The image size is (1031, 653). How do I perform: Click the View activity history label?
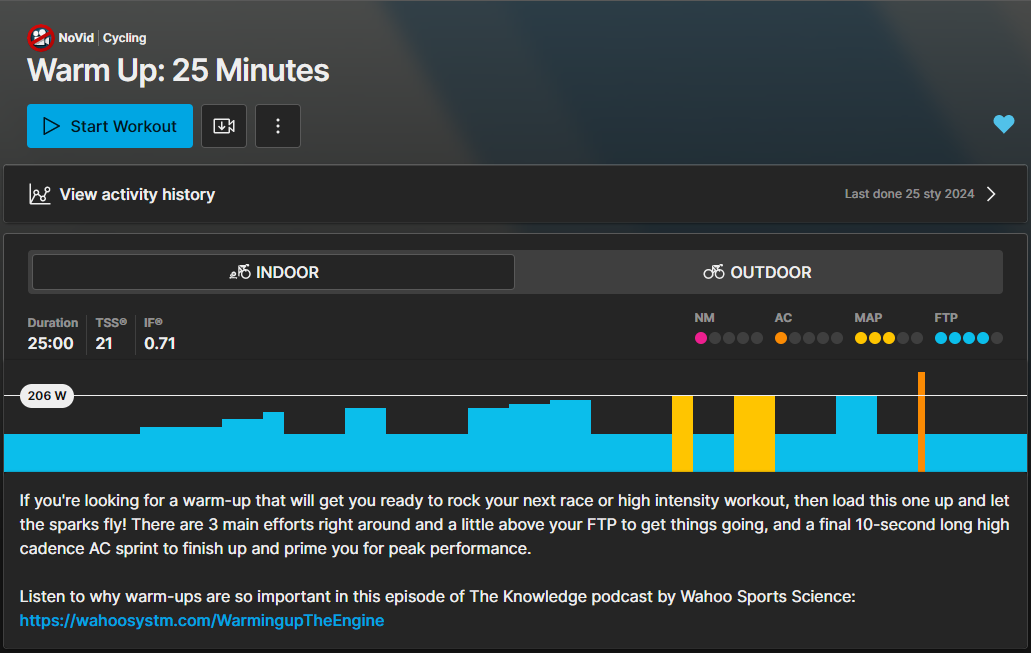pos(137,194)
